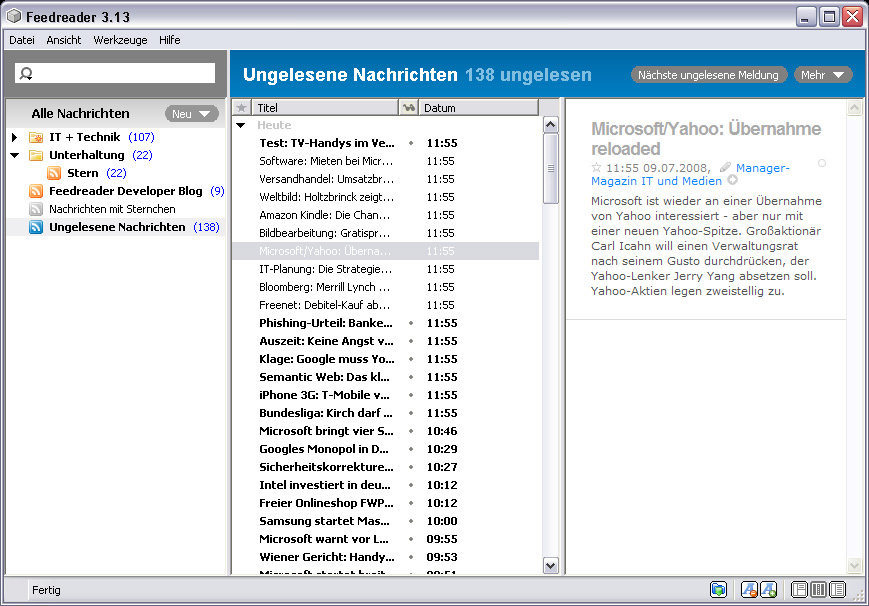Toggle unread dot on Samsung startet row

[411, 521]
